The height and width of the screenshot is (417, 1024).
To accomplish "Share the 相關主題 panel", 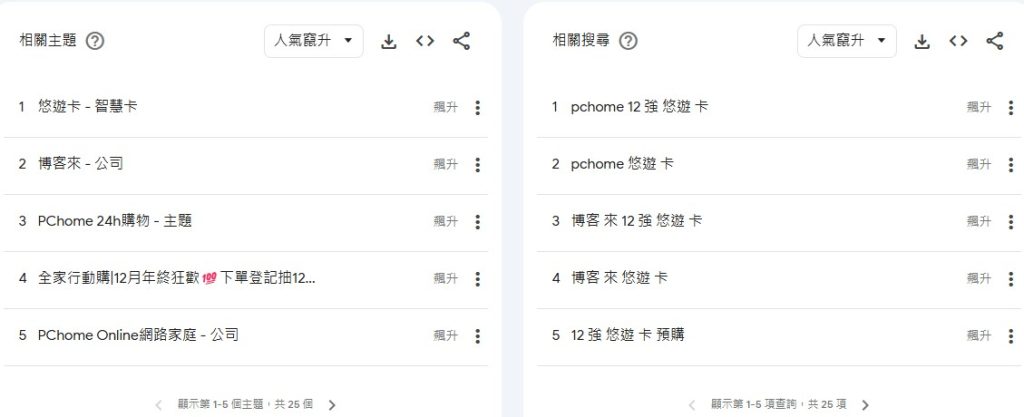I will coord(461,41).
